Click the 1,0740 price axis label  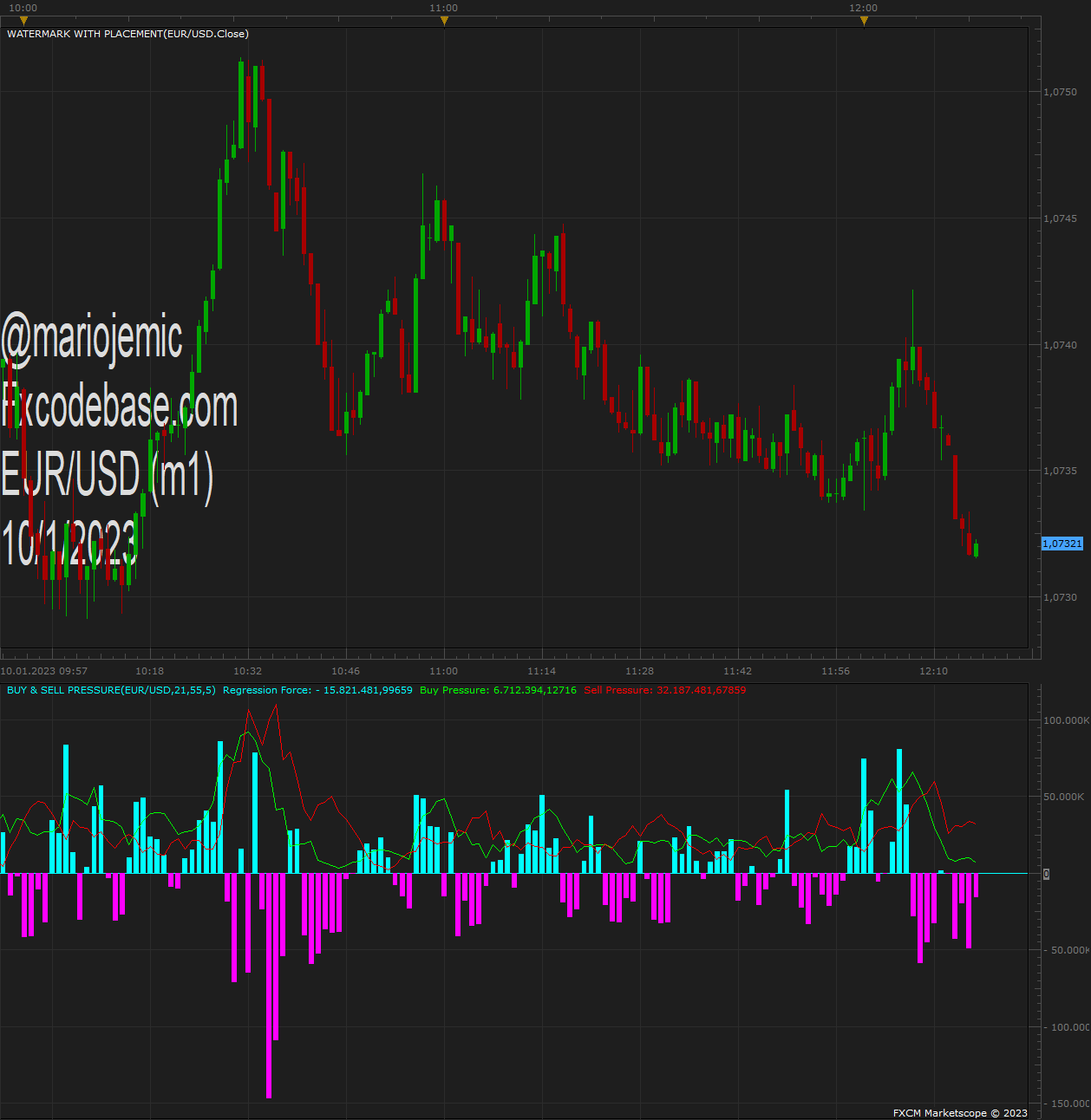click(x=1060, y=345)
